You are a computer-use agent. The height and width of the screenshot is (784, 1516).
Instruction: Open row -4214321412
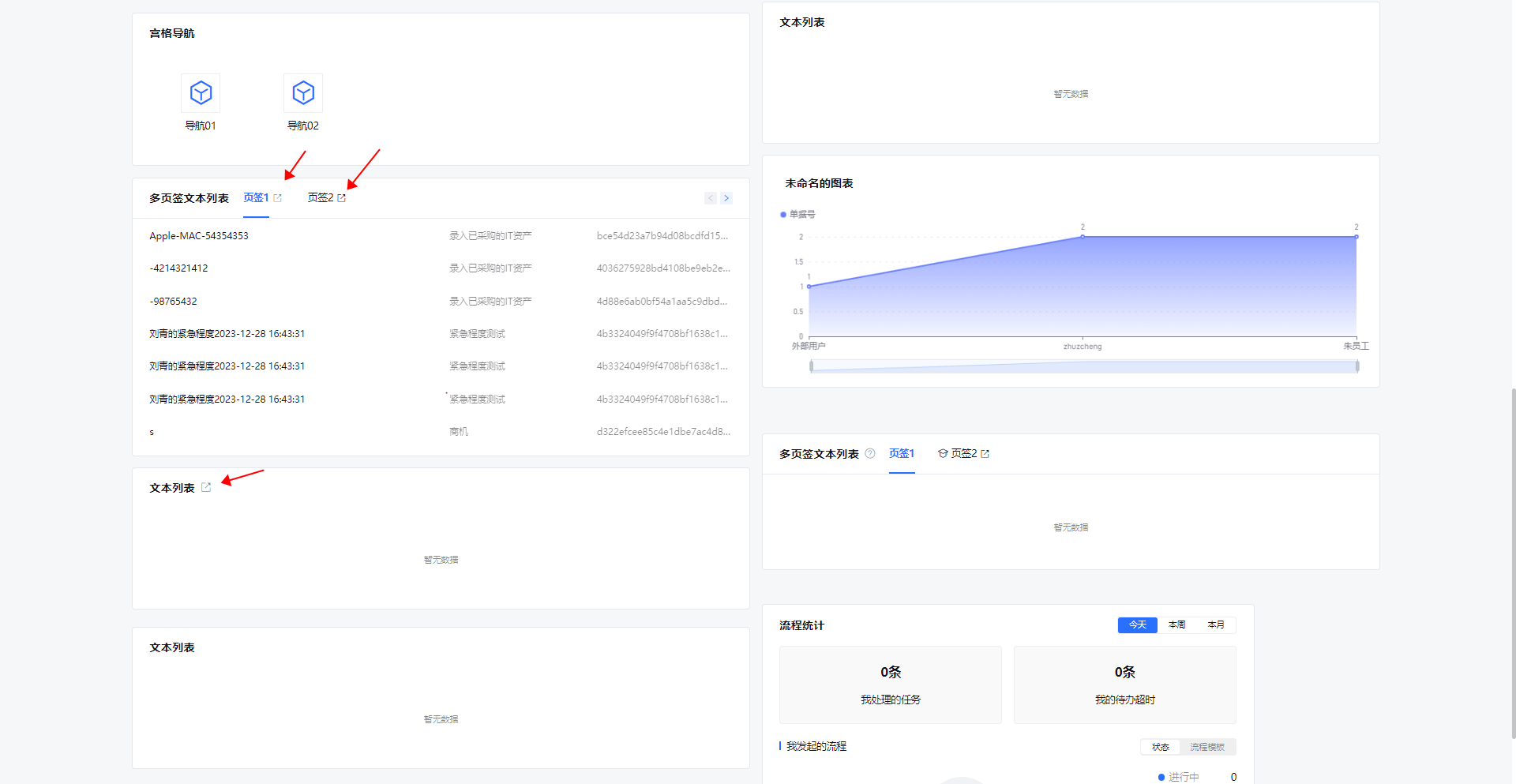click(441, 268)
